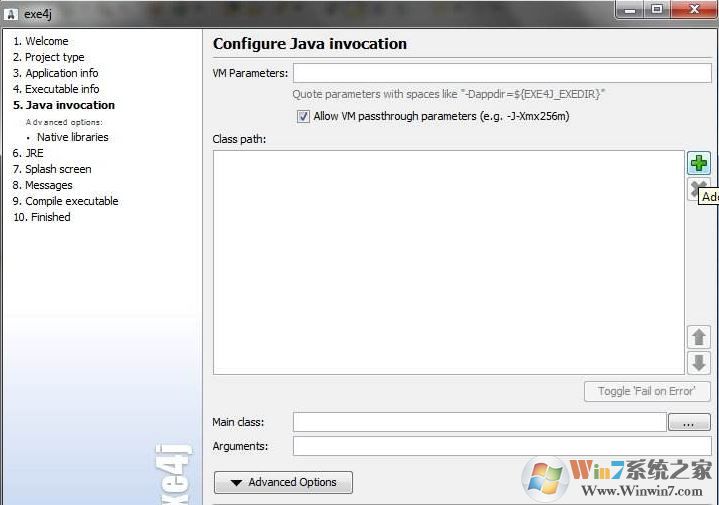Jump to step 6. JRE
Image resolution: width=719 pixels, height=505 pixels.
[x=28, y=153]
